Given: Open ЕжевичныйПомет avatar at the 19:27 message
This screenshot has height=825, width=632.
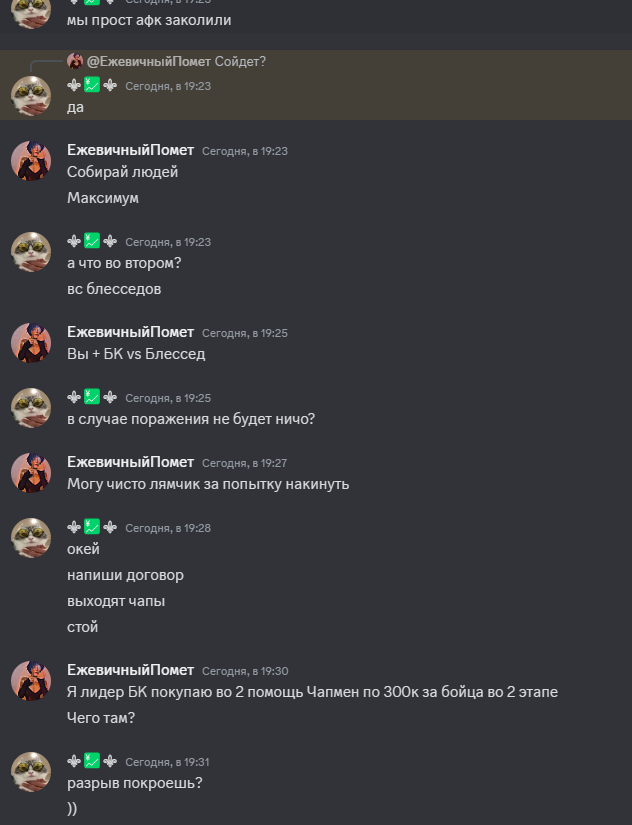Looking at the screenshot, I should click(31, 472).
